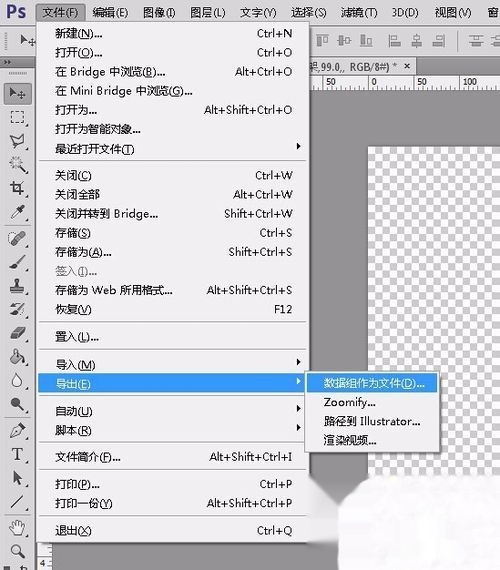Choose 新建(N)... from File menu
This screenshot has height=570, width=500.
point(173,34)
